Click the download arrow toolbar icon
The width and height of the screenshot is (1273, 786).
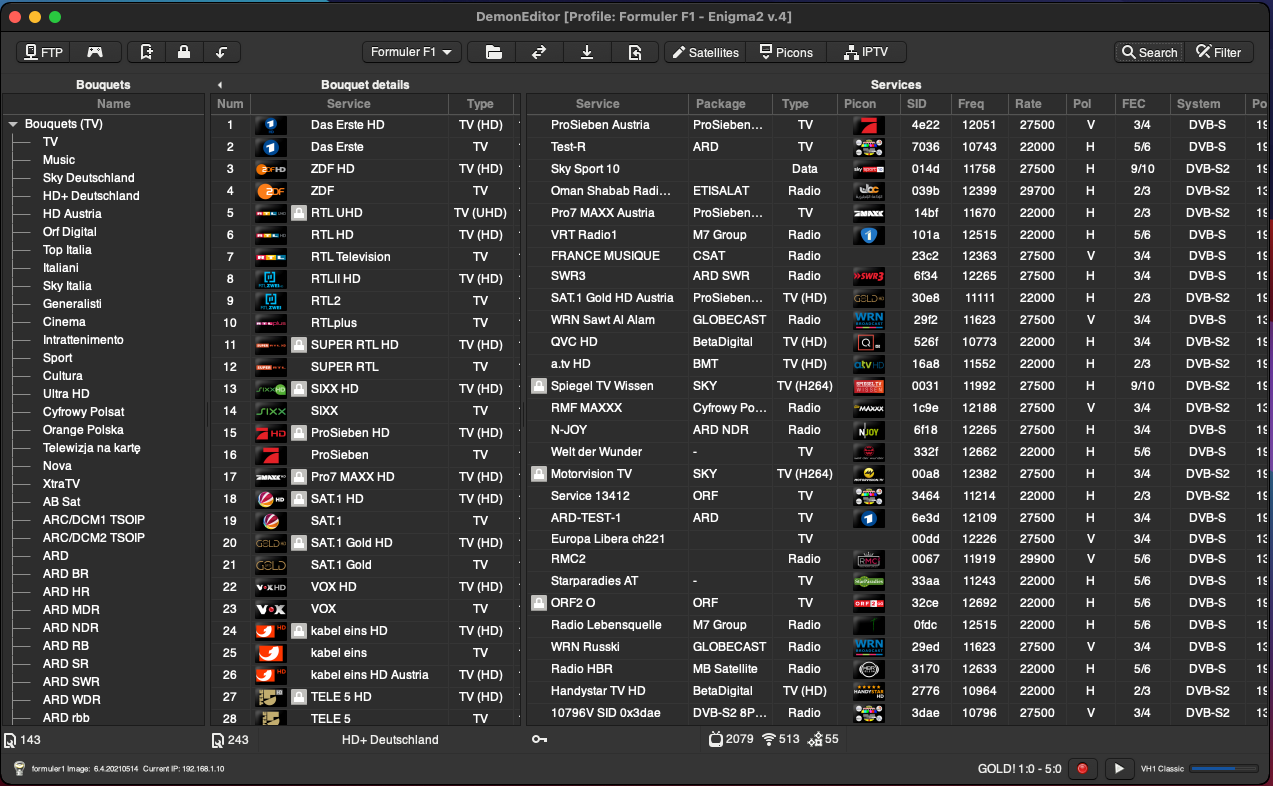[x=587, y=52]
